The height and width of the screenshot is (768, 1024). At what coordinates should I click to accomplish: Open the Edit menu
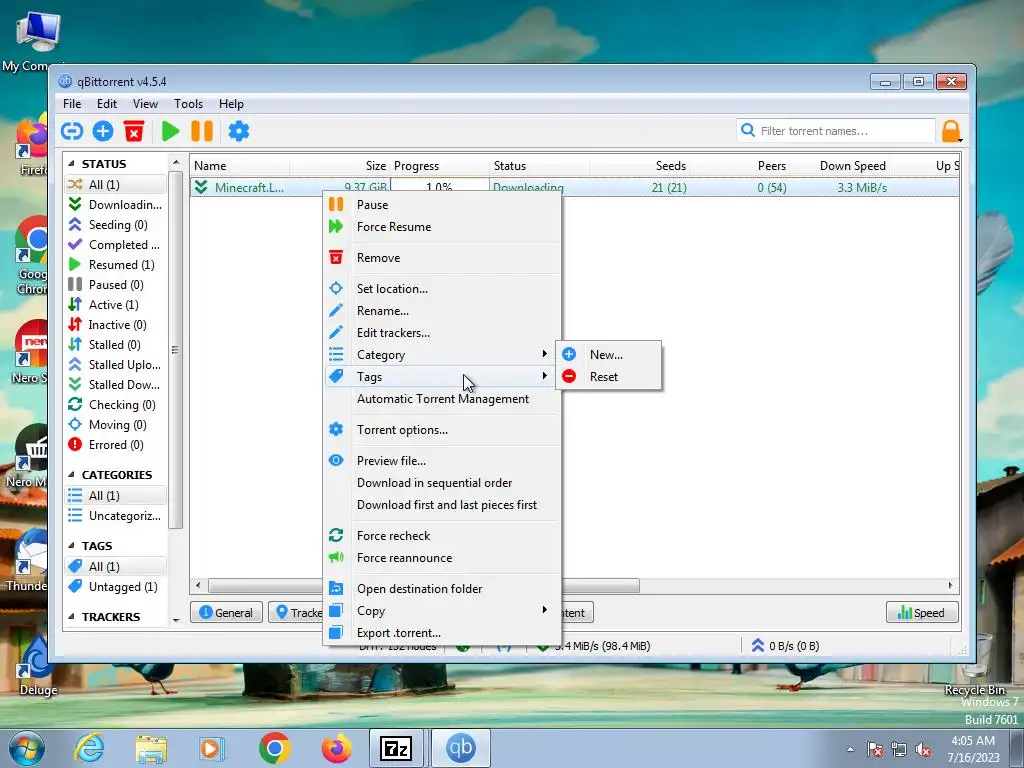coord(106,104)
